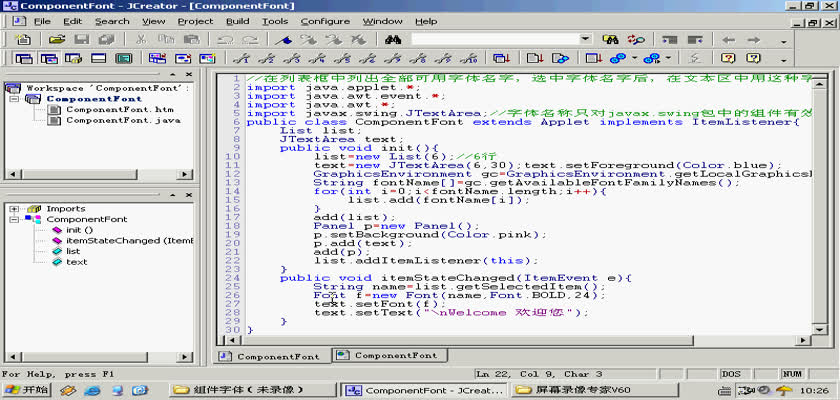Expand the Imports node
Image resolution: width=840 pixels, height=400 pixels.
13,209
